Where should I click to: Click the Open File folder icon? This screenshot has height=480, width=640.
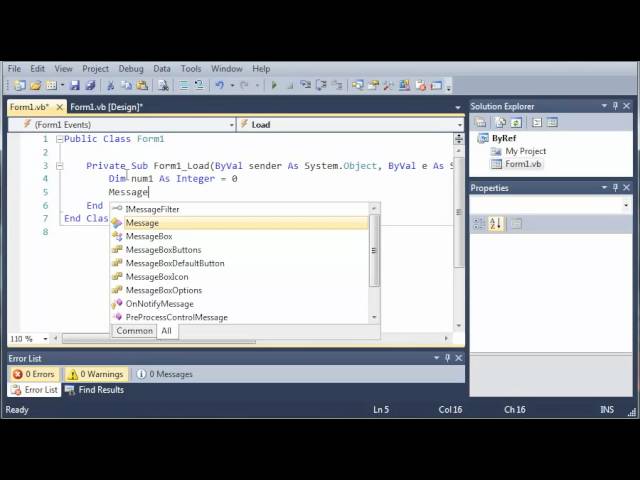click(36, 85)
